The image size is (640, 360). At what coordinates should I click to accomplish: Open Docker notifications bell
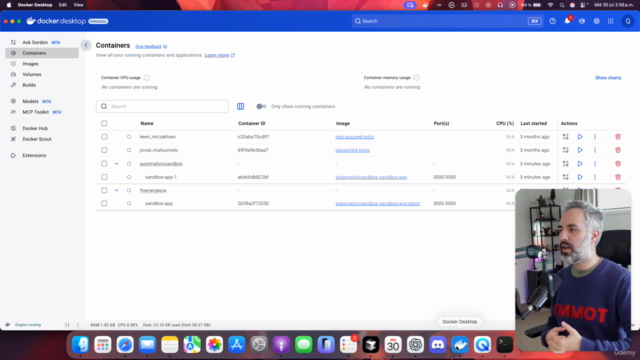(x=567, y=21)
